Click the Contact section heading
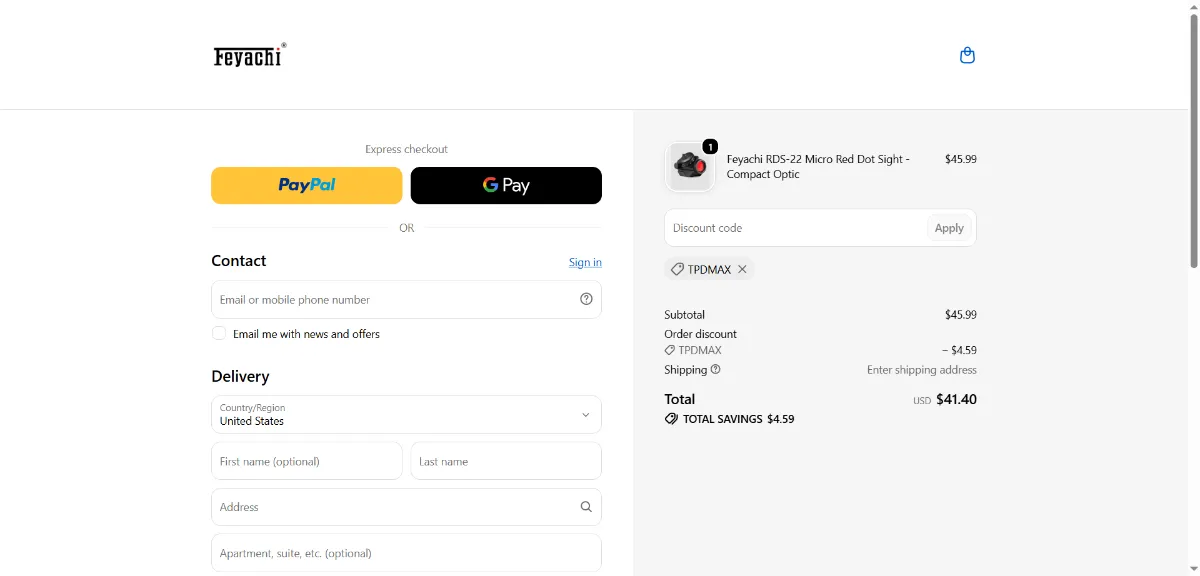This screenshot has height=576, width=1200. coord(239,261)
